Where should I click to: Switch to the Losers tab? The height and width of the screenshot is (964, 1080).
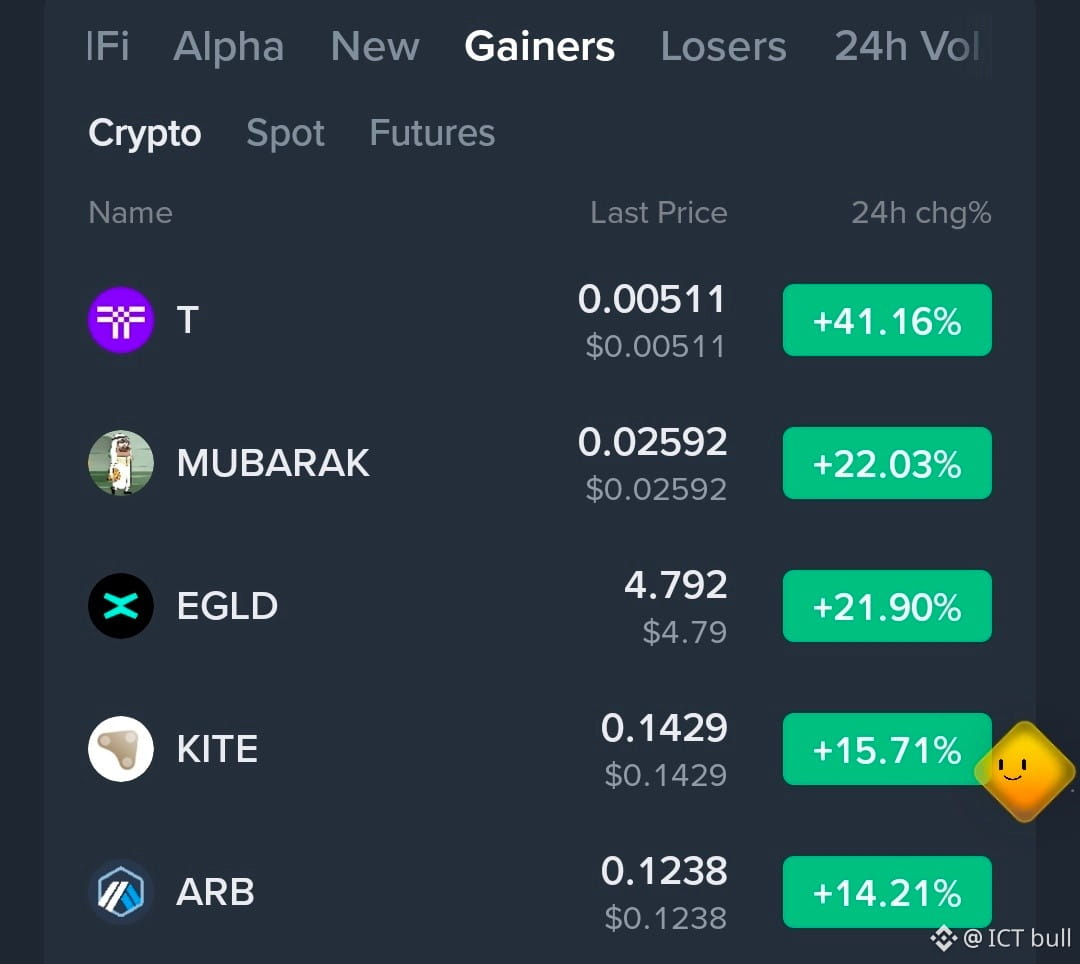723,47
